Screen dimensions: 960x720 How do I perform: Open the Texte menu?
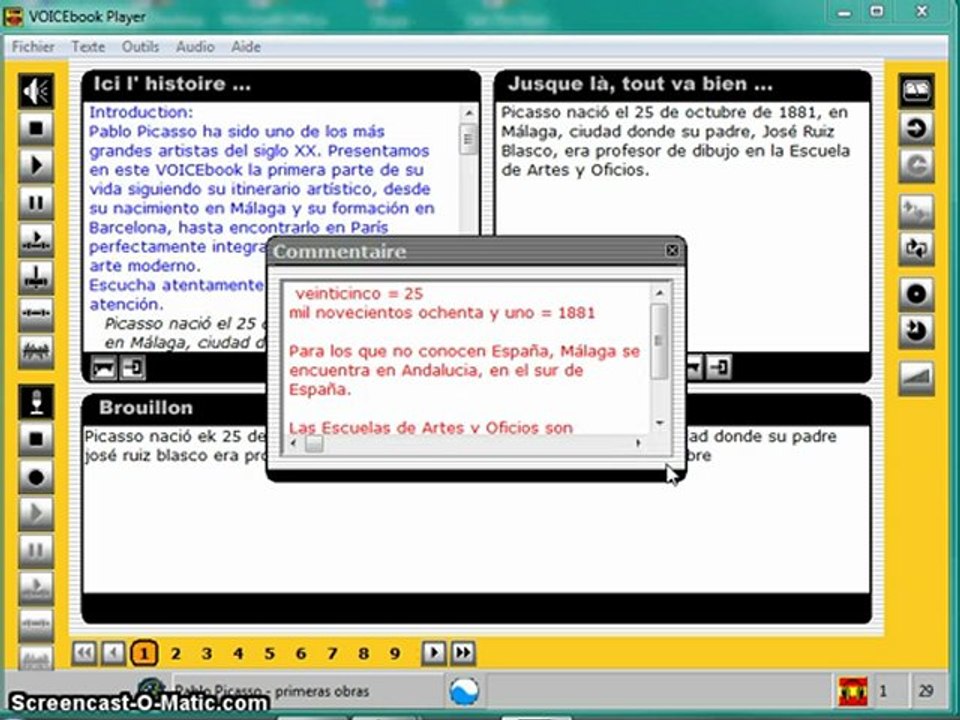coord(88,47)
